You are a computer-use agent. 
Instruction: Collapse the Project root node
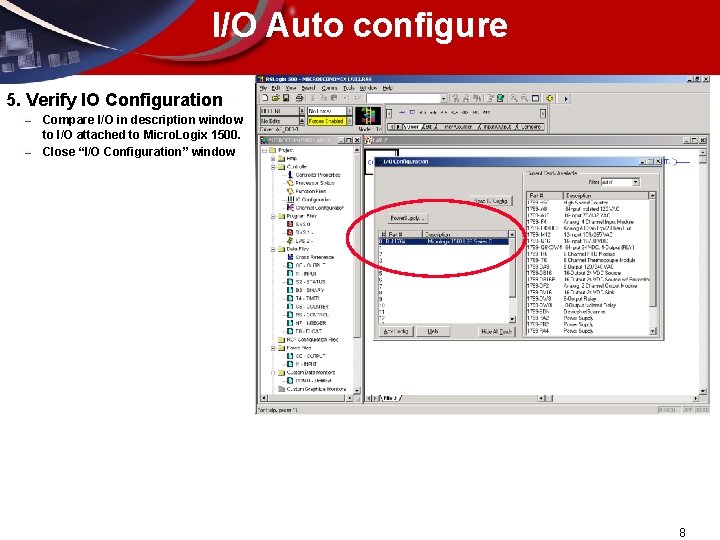pos(264,150)
